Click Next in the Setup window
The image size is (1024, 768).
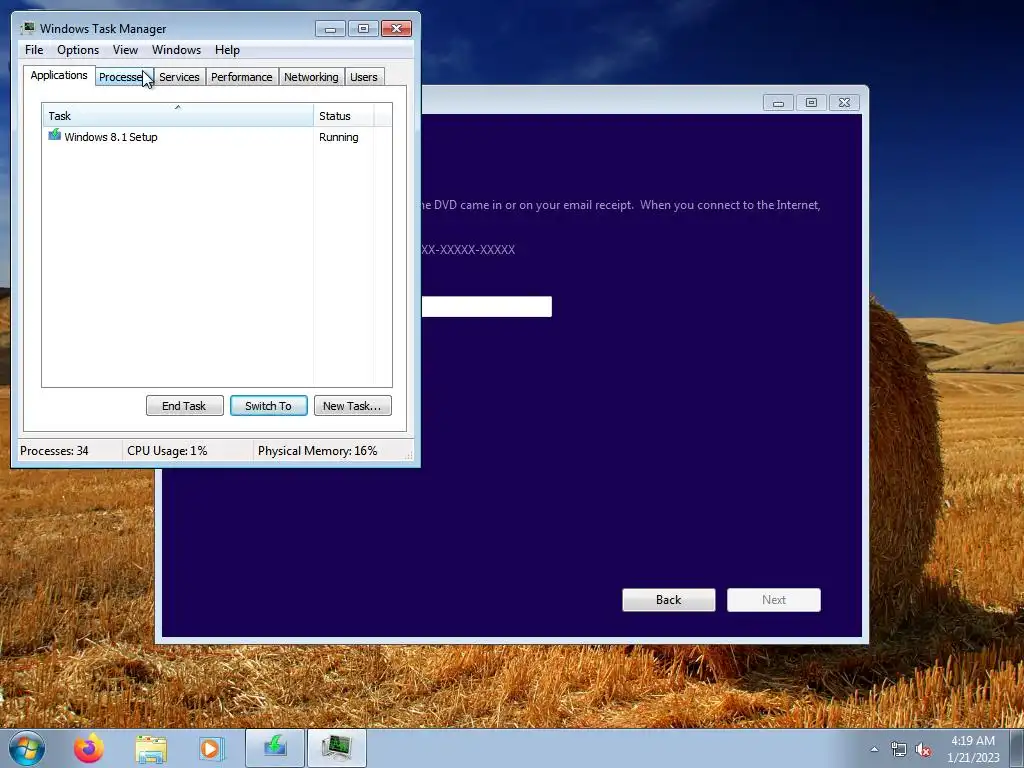[x=774, y=600]
